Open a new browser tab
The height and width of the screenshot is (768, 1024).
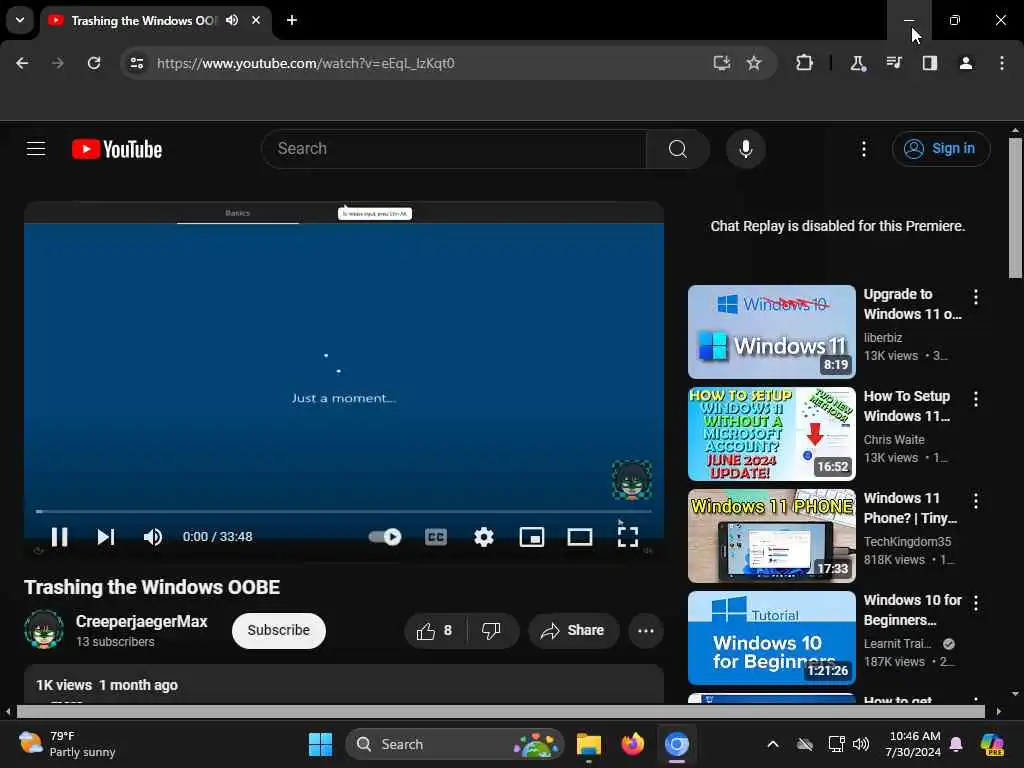[292, 20]
